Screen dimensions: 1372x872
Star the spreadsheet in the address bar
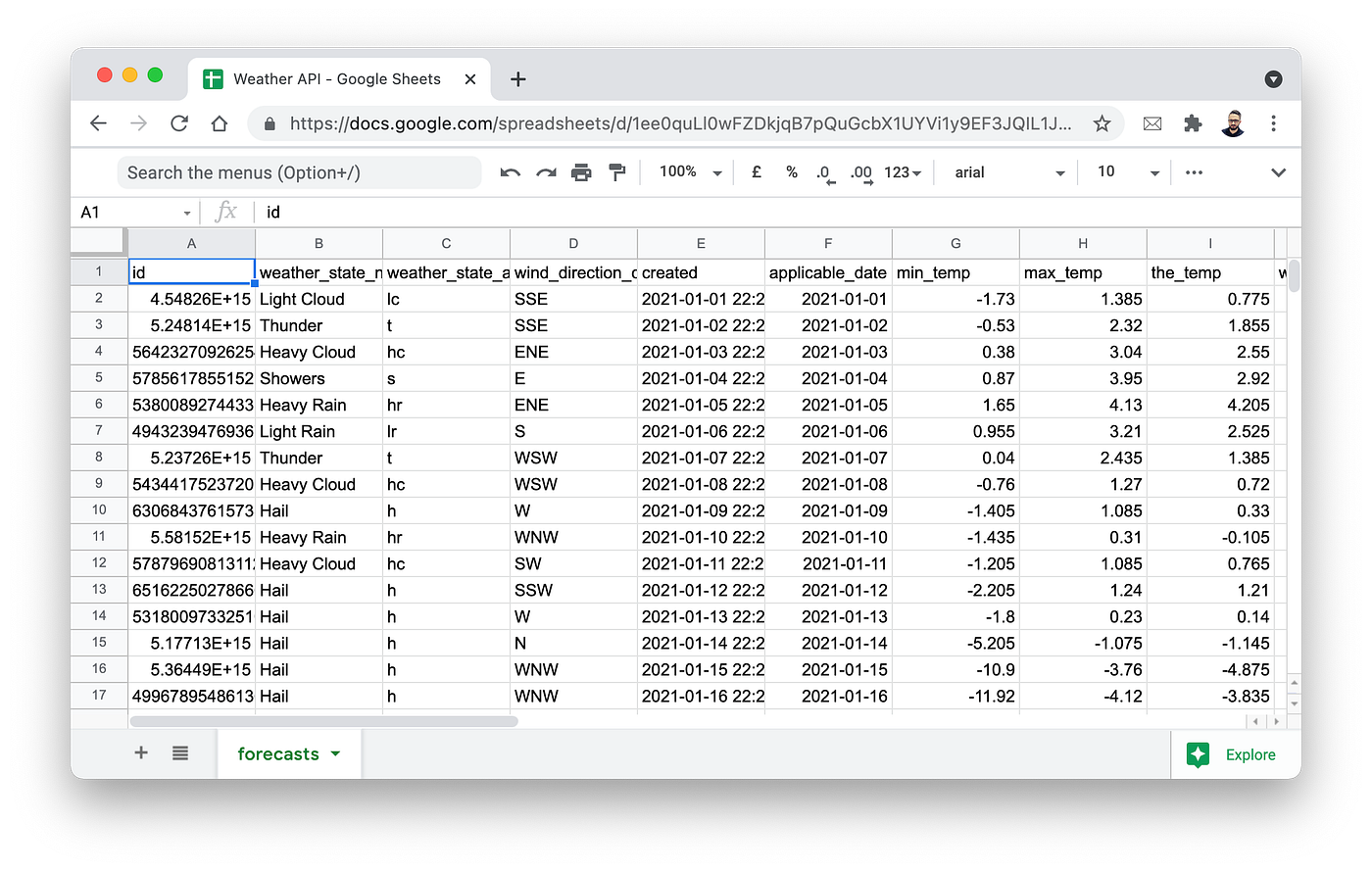click(x=1102, y=123)
